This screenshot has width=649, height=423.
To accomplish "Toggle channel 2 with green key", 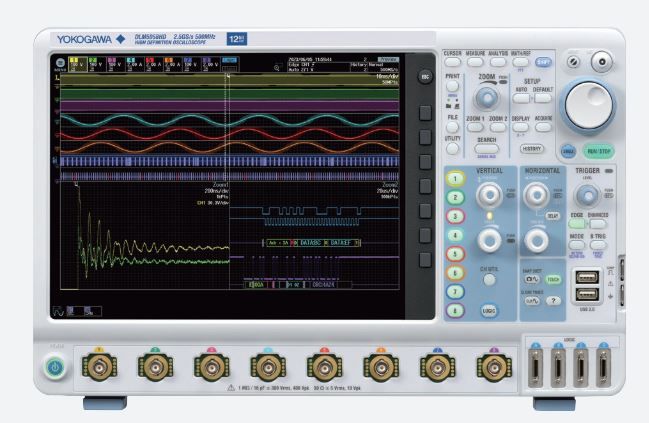I will (x=455, y=197).
